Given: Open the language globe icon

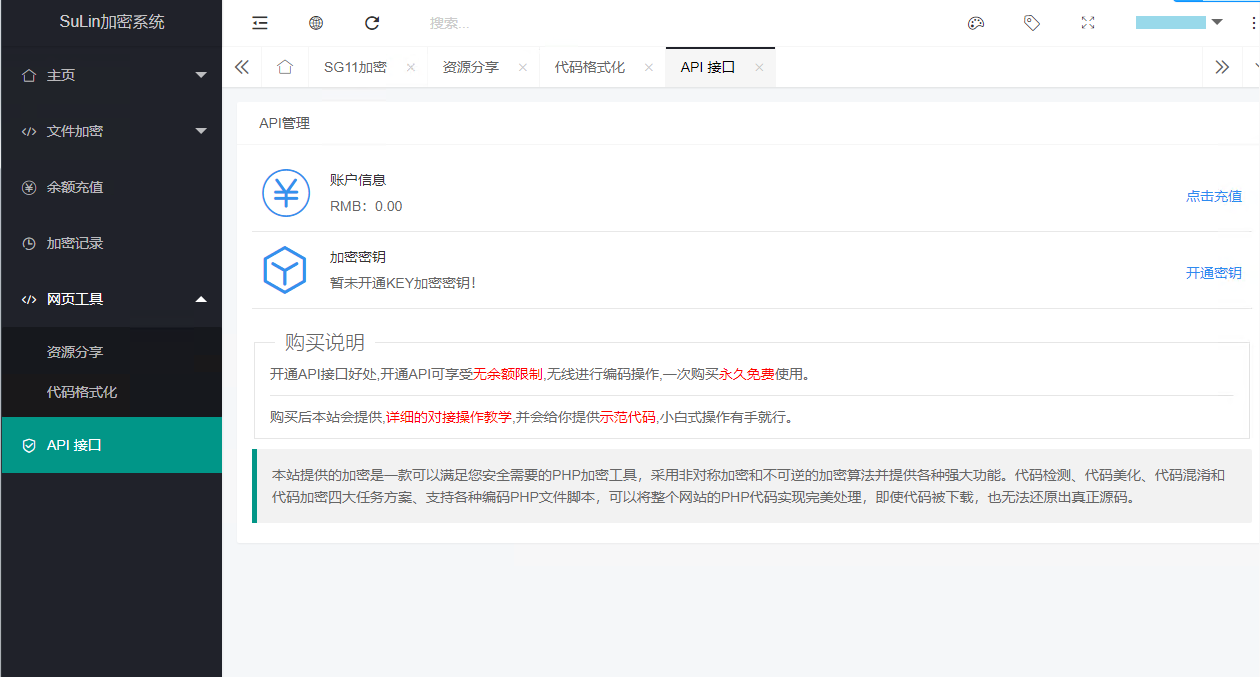Looking at the screenshot, I should click(316, 22).
